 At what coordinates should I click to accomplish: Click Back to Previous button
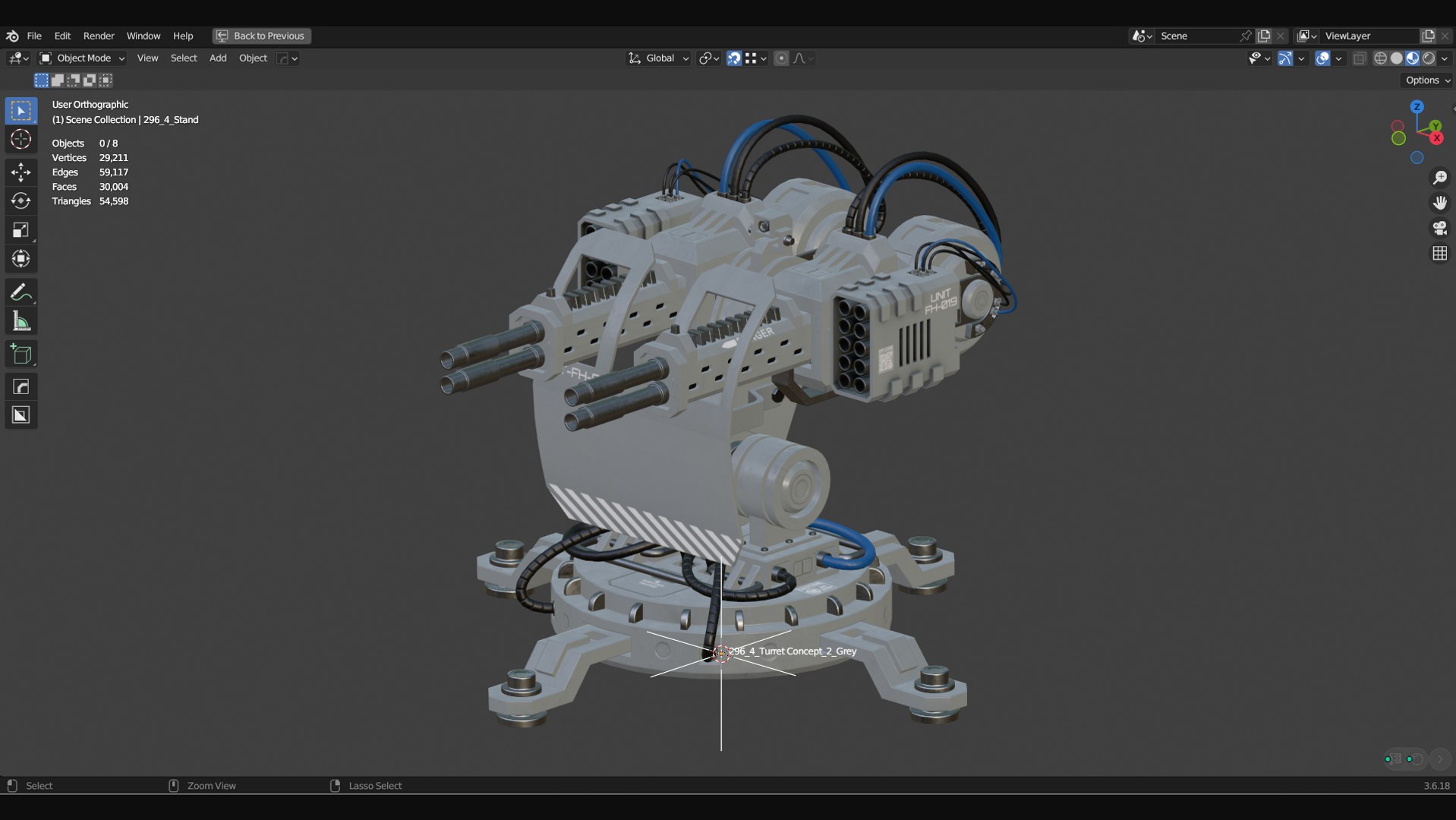click(261, 36)
